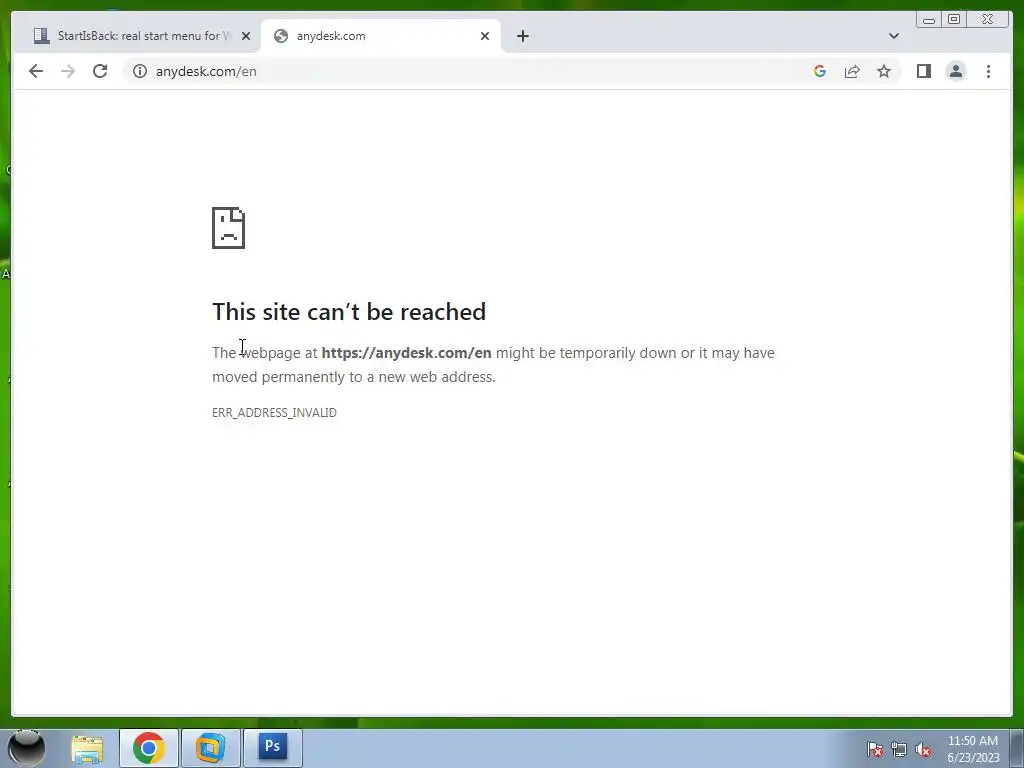
Task: Click the network tray icon
Action: click(899, 749)
